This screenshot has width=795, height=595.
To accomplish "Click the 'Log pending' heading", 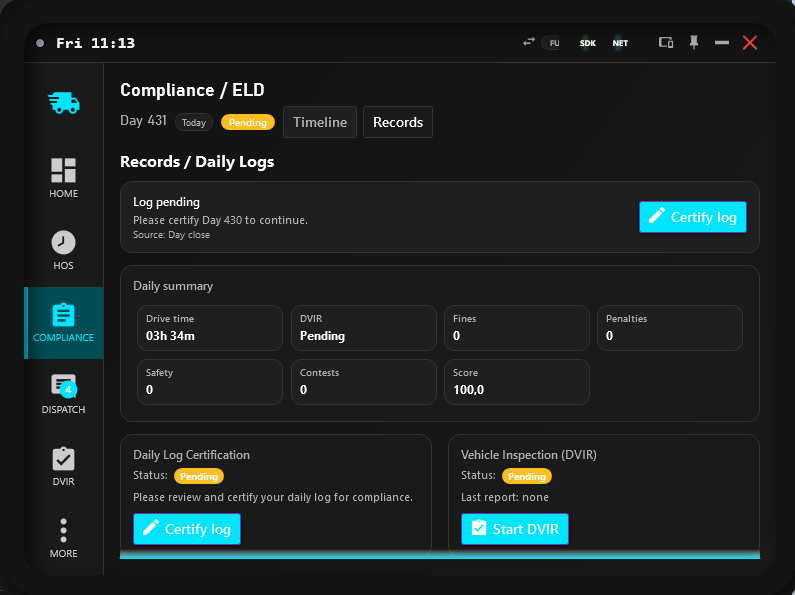I will (166, 202).
